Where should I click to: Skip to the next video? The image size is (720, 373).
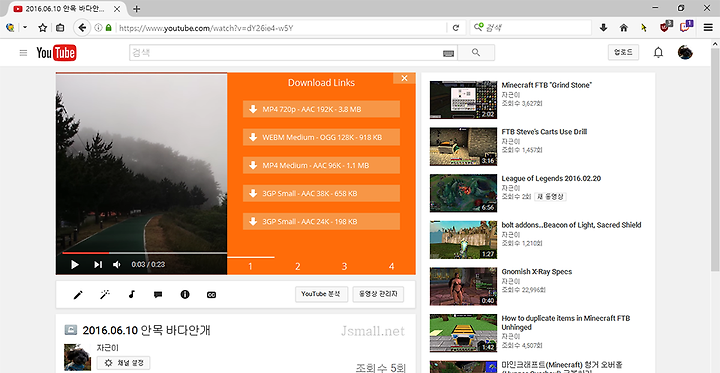pos(98,265)
